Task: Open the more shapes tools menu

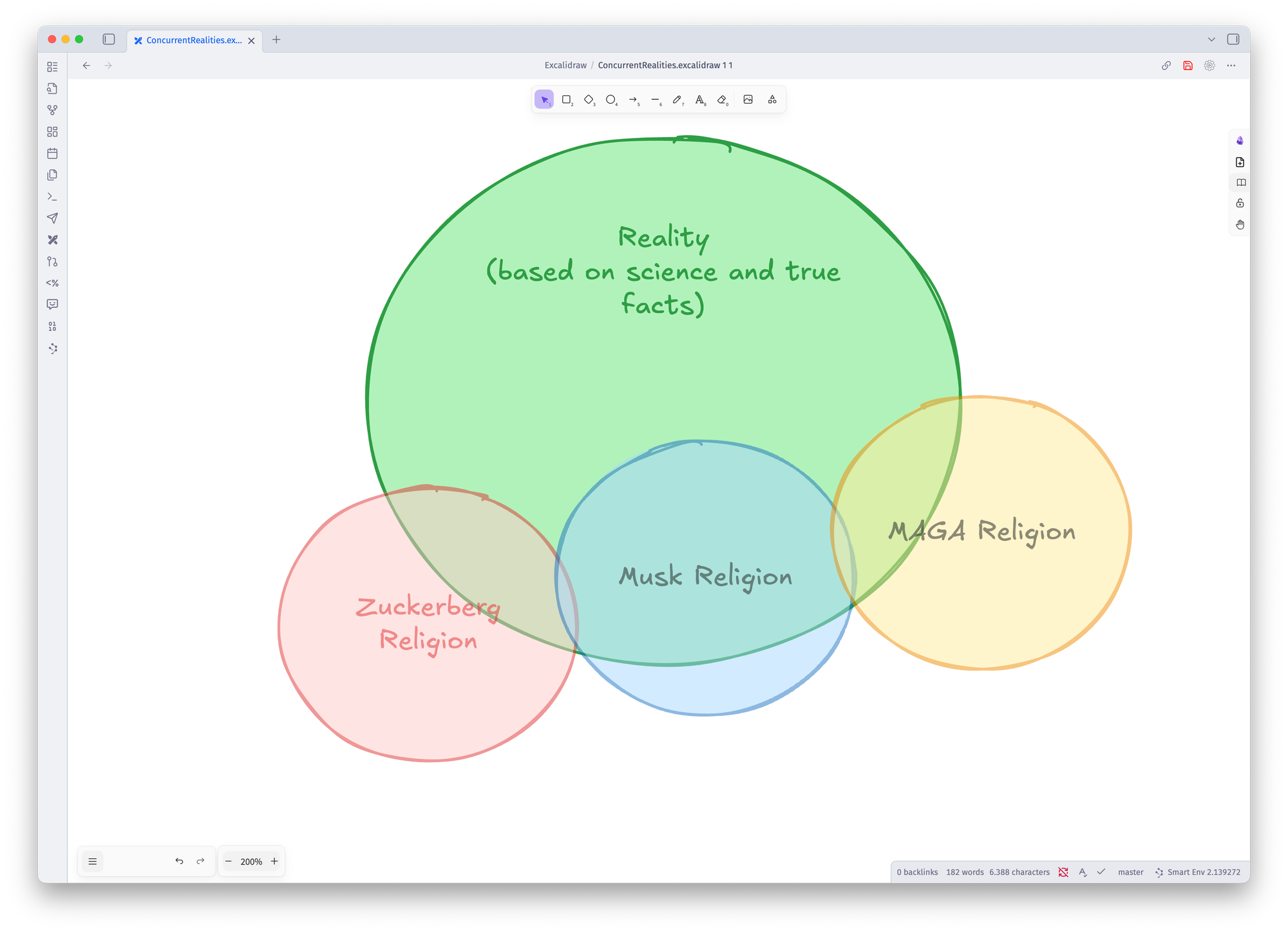Action: pyautogui.click(x=772, y=100)
